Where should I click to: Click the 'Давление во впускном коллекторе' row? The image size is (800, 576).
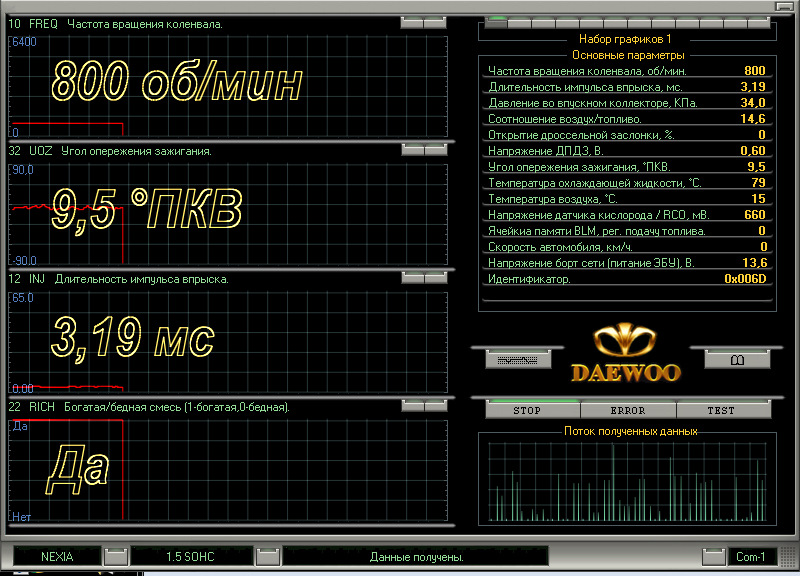627,103
